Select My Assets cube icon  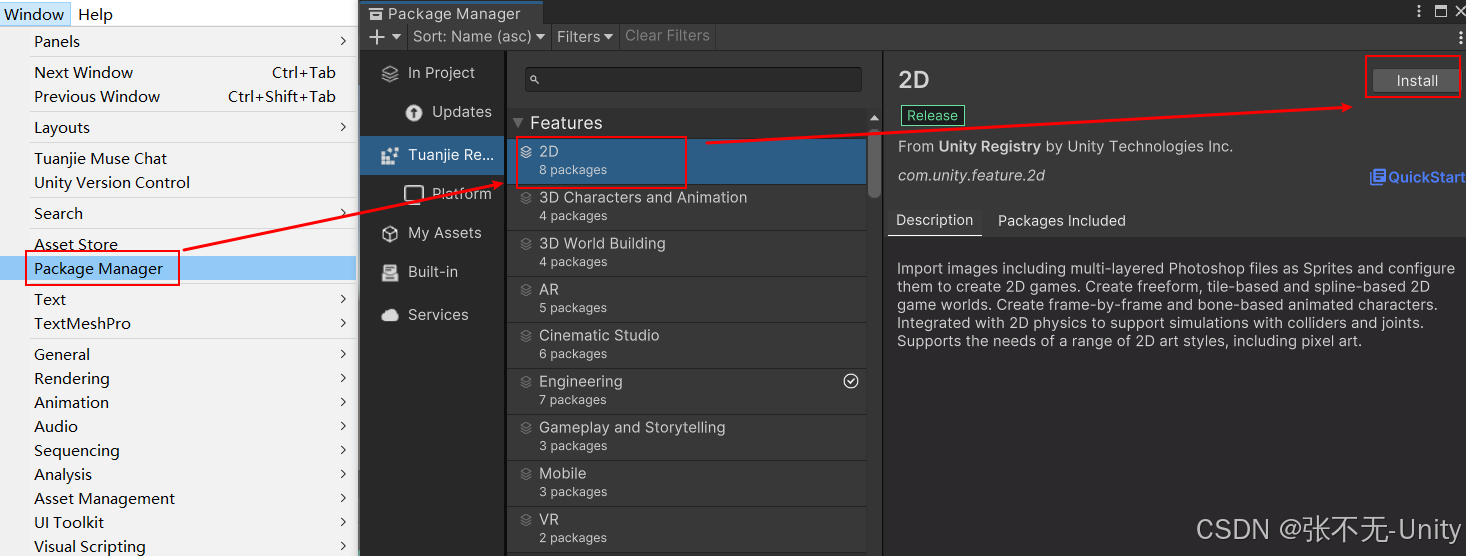point(390,233)
